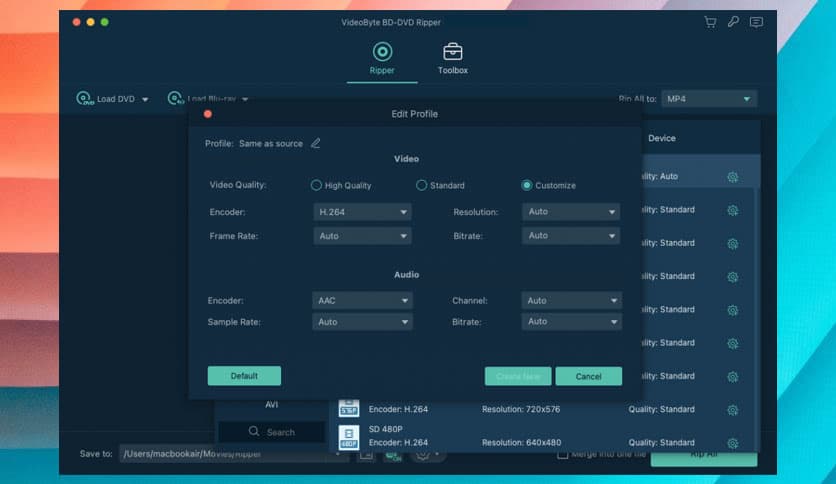Open settings gear for SD 480P preset
Viewport: 836px width, 484px height.
733,443
